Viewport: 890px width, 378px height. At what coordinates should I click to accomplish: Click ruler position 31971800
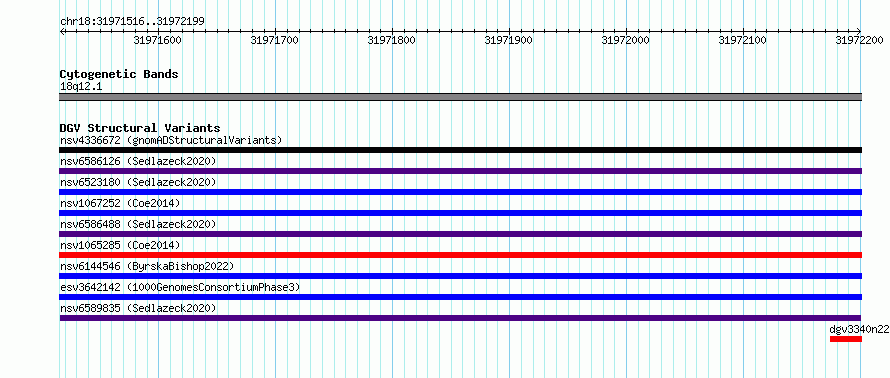(391, 40)
